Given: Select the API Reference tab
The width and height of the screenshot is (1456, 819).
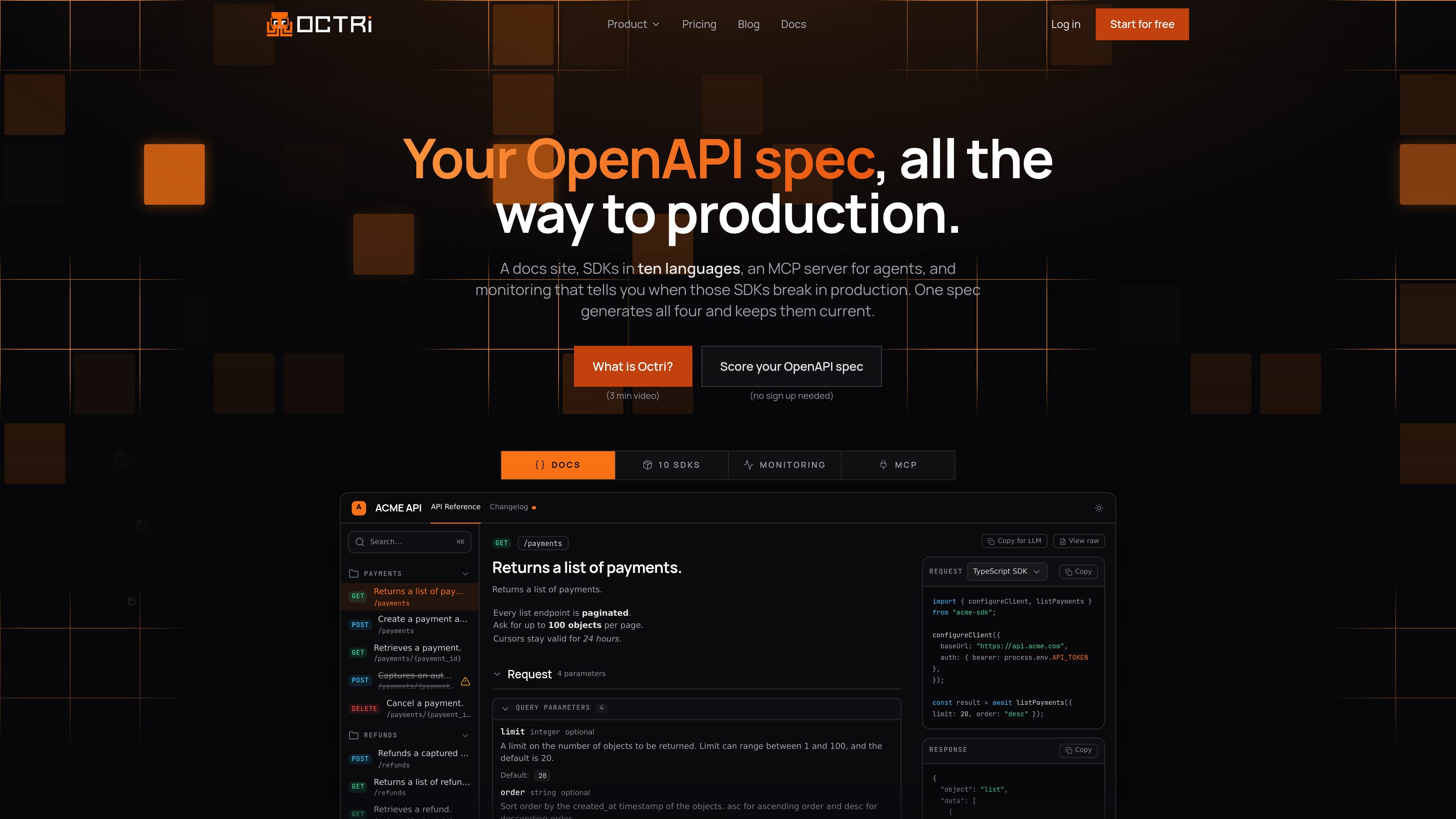Looking at the screenshot, I should coord(455,507).
